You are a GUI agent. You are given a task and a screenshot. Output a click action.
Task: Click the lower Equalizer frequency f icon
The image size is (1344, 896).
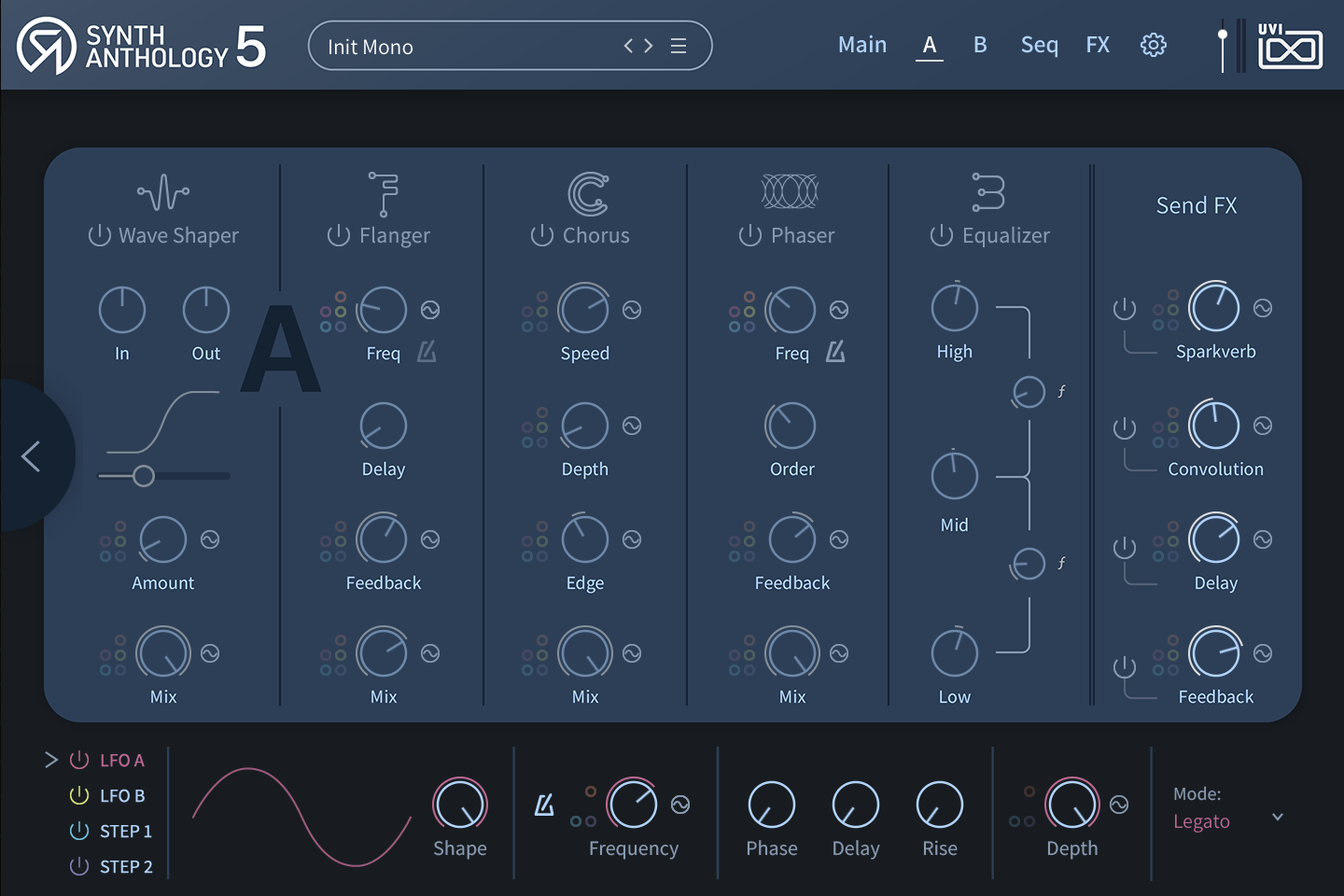(1061, 564)
